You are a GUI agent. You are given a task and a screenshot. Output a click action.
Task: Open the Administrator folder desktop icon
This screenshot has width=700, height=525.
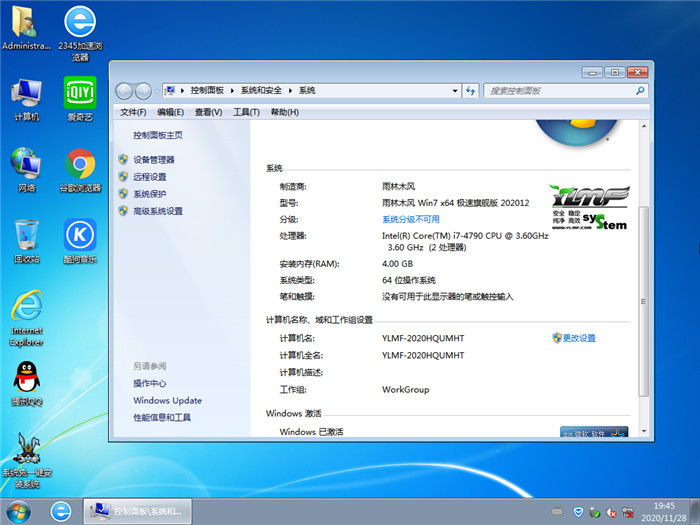26,28
